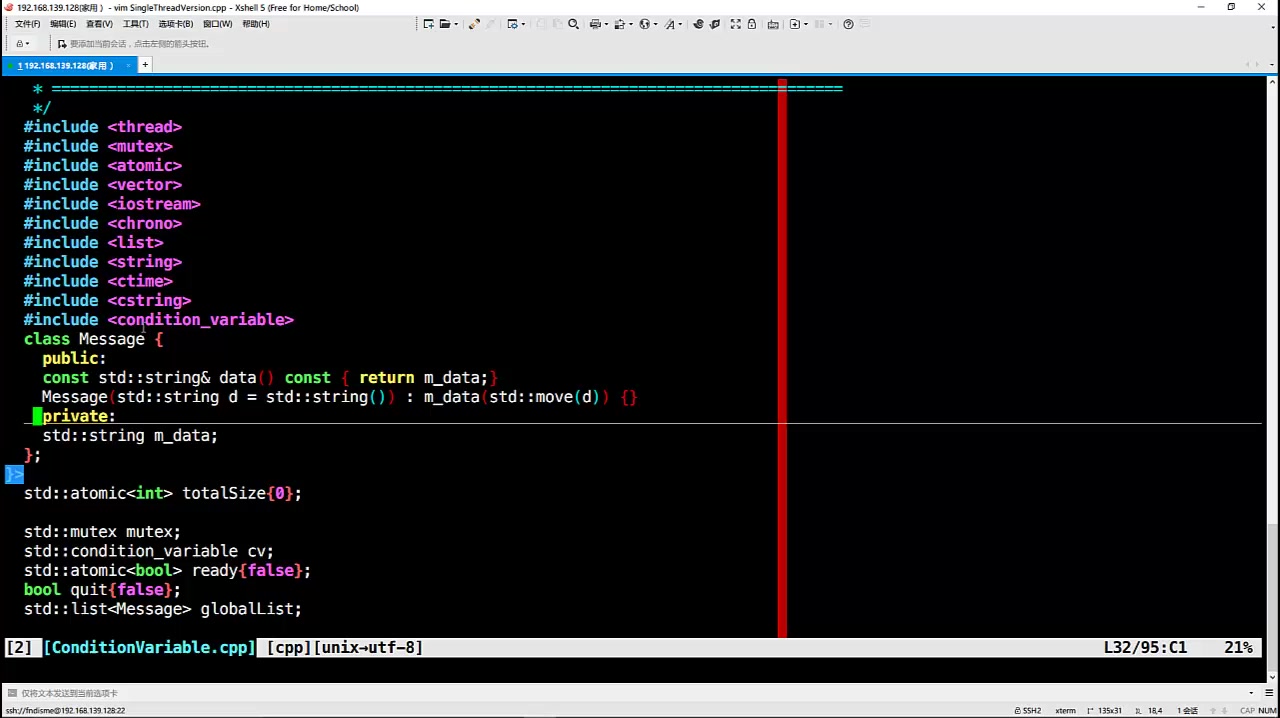This screenshot has height=718, width=1280.
Task: Open the 工具(T) menu
Action: [x=135, y=24]
